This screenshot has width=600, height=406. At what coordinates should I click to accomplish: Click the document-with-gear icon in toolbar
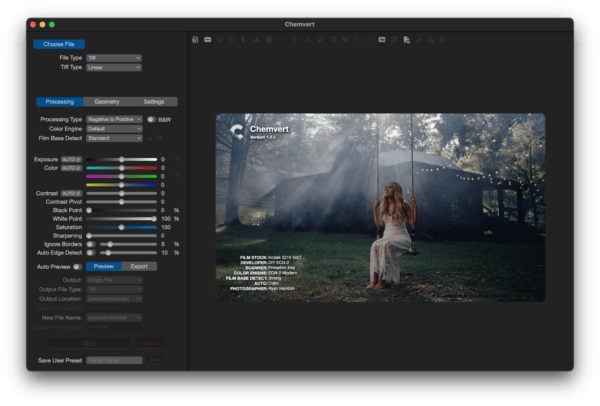(406, 40)
